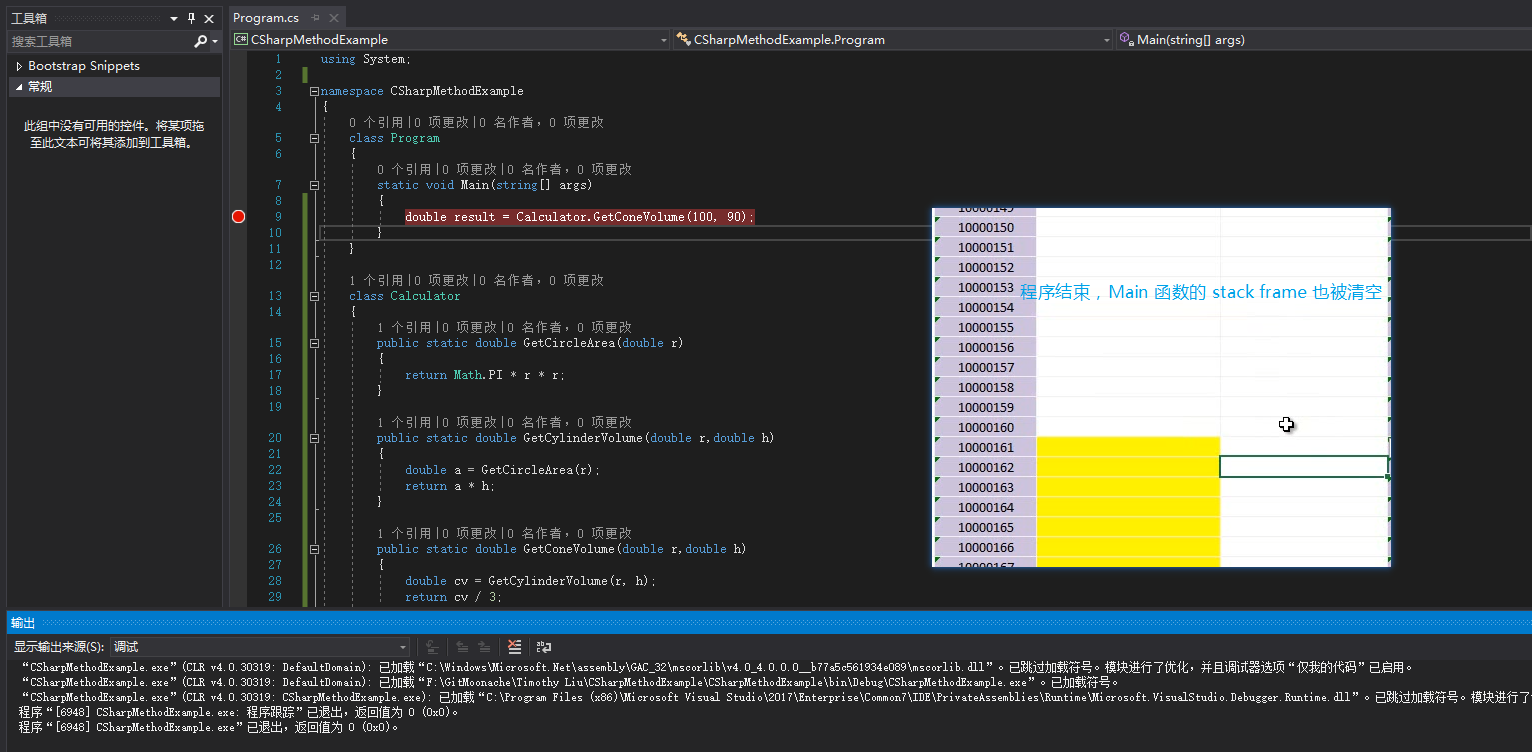Select spreadsheet row header 10000155
1532x752 pixels.
coord(985,327)
